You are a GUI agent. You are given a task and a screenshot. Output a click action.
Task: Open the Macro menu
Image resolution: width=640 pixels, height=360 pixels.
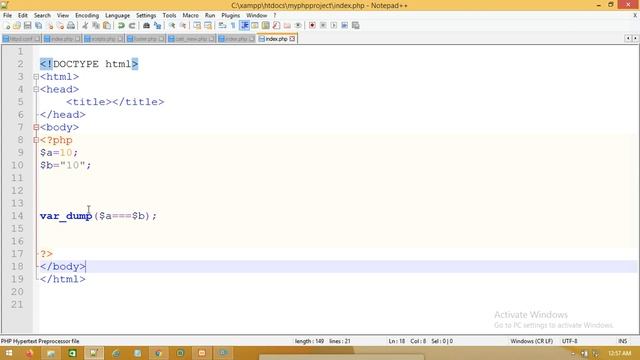click(190, 16)
